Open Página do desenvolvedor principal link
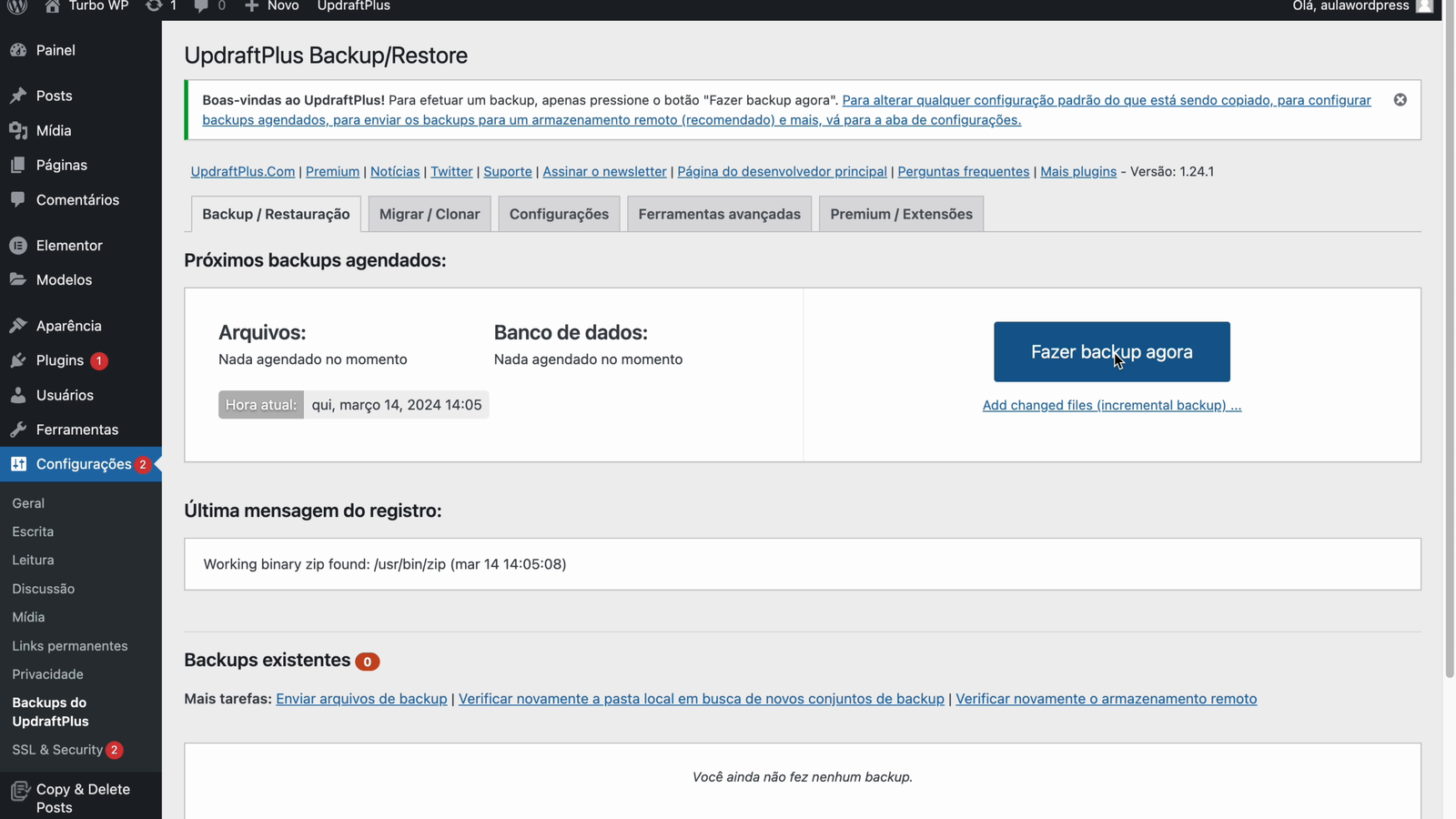The width and height of the screenshot is (1456, 819). [782, 171]
